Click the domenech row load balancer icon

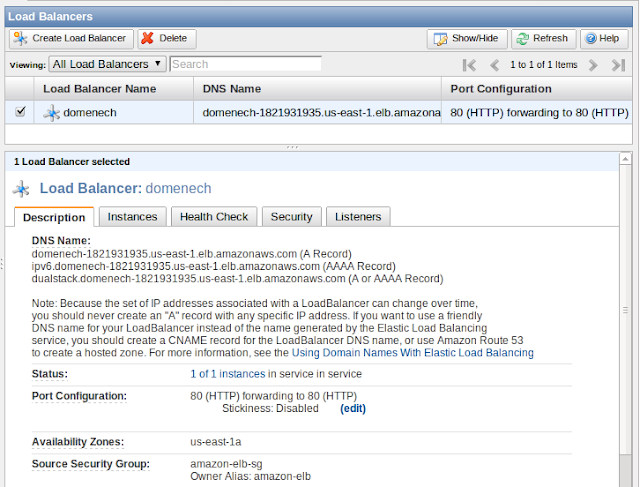click(52, 113)
